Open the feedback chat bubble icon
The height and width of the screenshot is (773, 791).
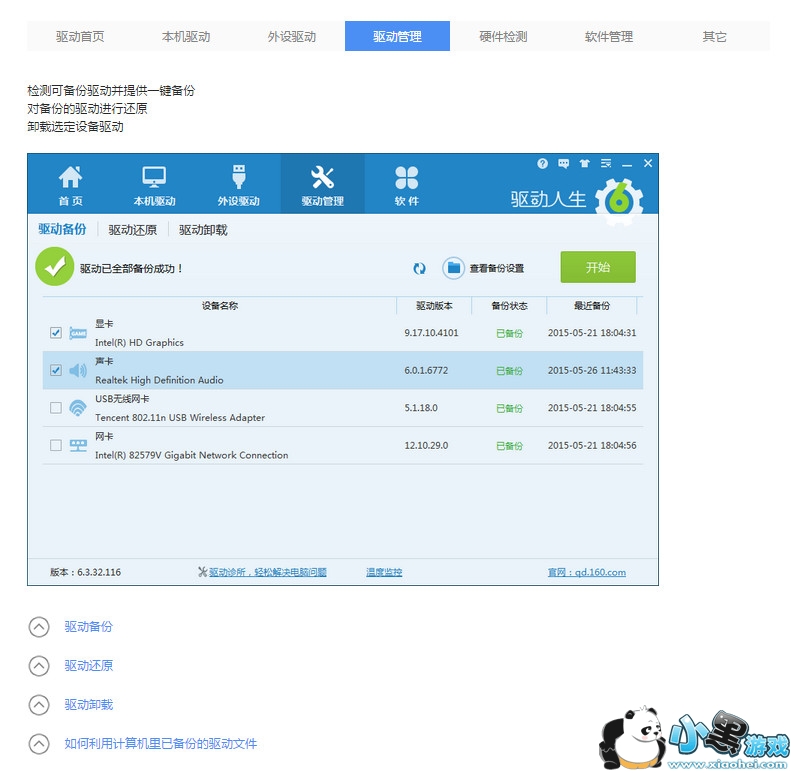[x=563, y=163]
